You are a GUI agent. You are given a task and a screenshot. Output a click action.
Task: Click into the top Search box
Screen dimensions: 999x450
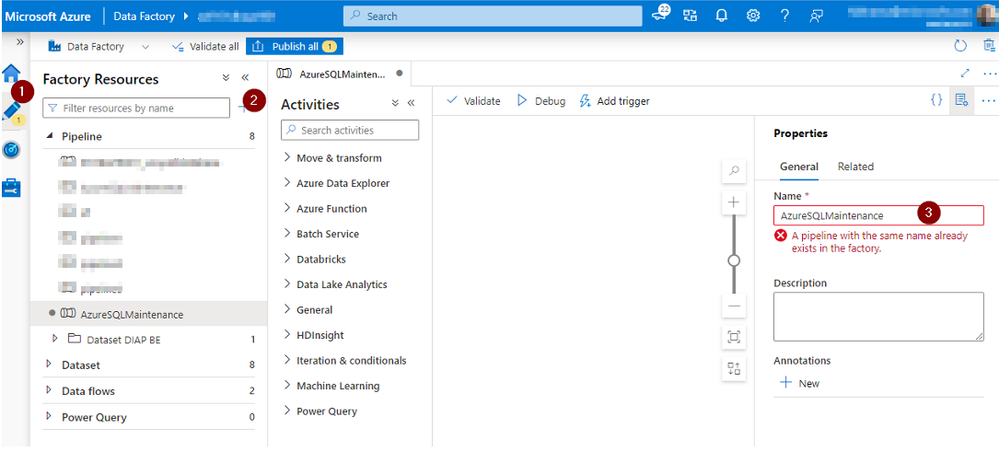click(492, 16)
